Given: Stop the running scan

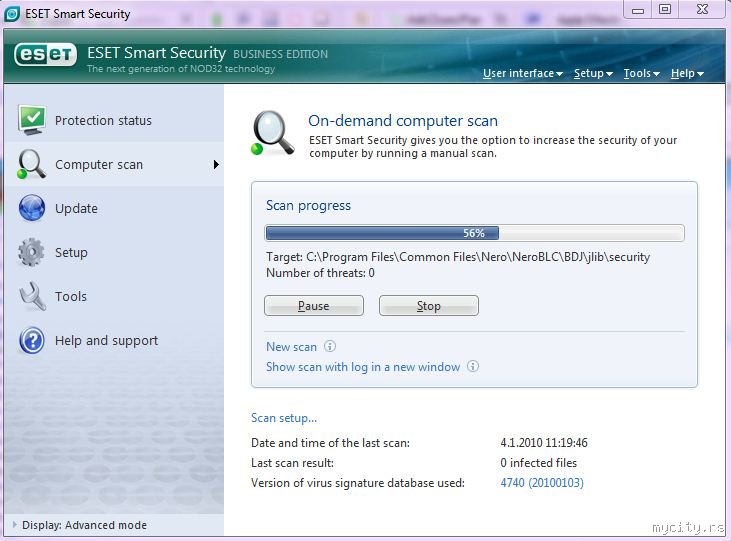Looking at the screenshot, I should coord(428,305).
